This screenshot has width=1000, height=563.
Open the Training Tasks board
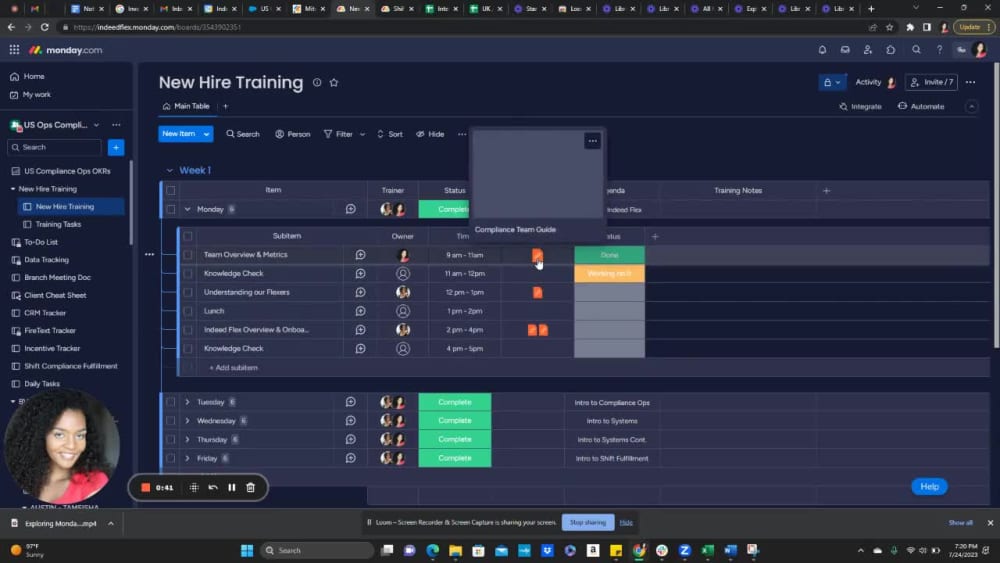[58, 224]
